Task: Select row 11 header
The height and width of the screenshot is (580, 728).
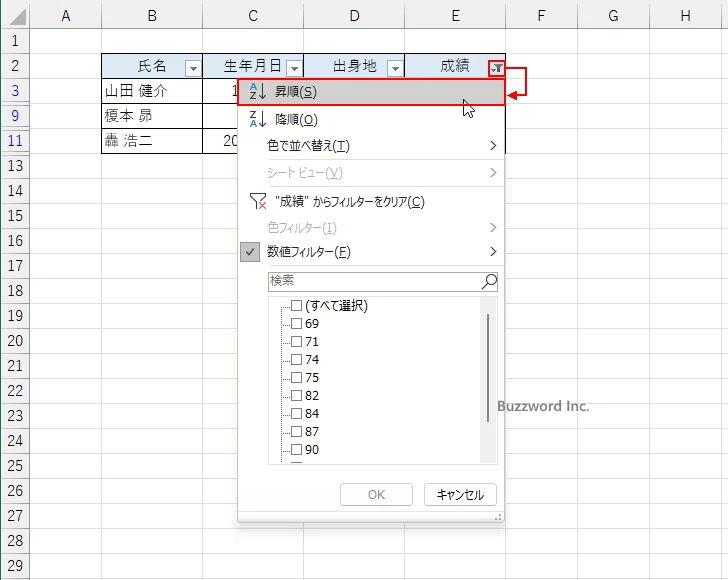Action: click(15, 140)
